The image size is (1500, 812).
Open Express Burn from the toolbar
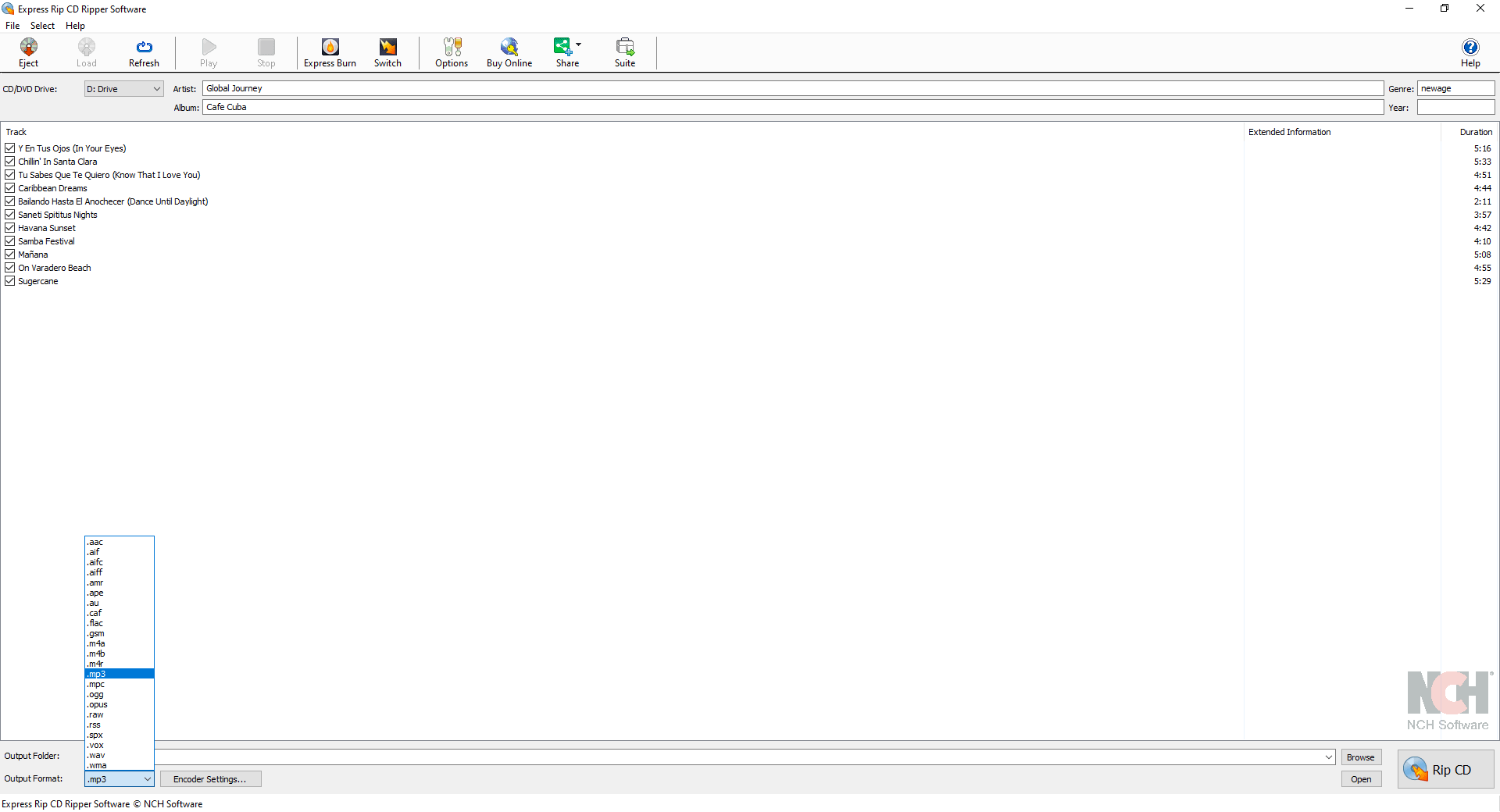(x=329, y=52)
